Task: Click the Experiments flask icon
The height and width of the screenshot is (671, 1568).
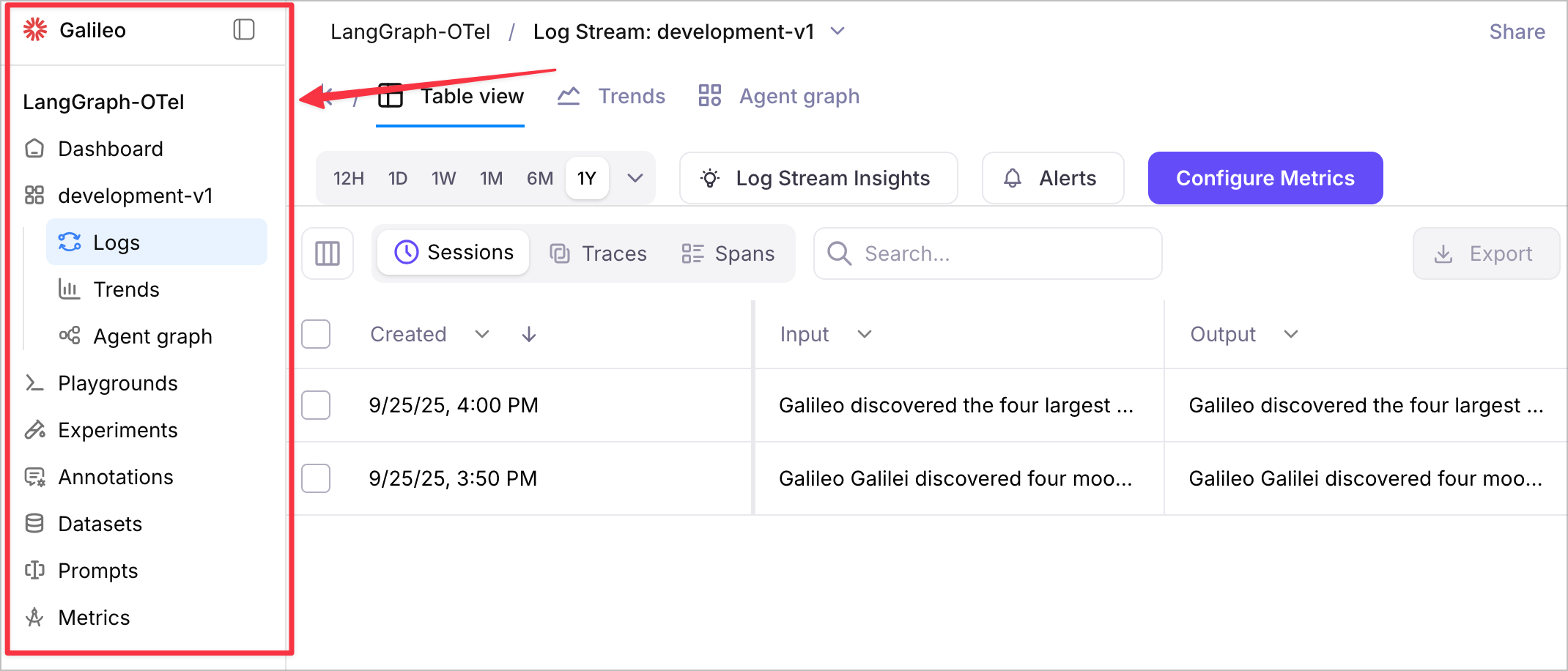Action: click(x=34, y=430)
